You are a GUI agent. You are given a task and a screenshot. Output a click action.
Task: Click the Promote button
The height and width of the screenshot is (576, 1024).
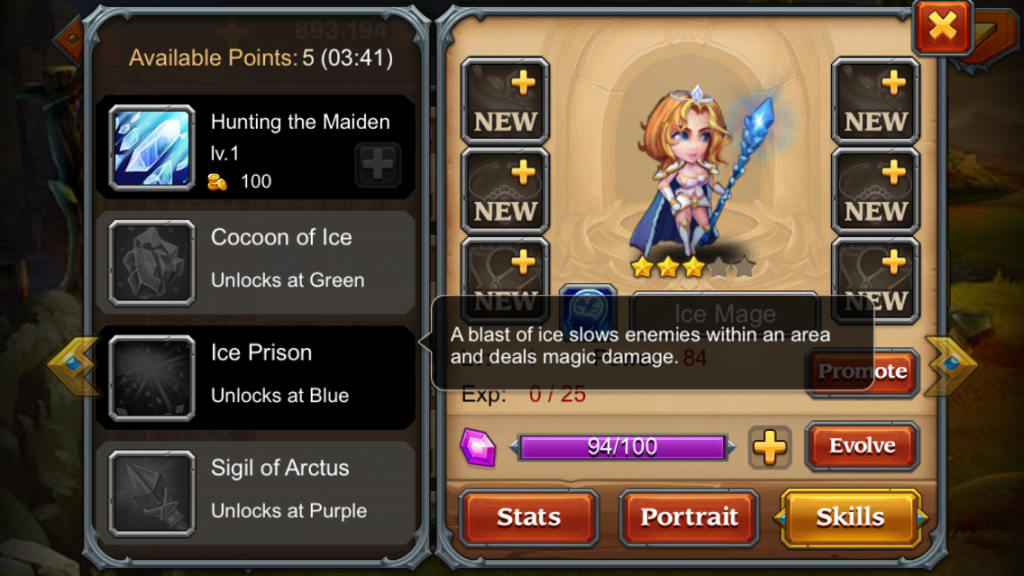(862, 372)
